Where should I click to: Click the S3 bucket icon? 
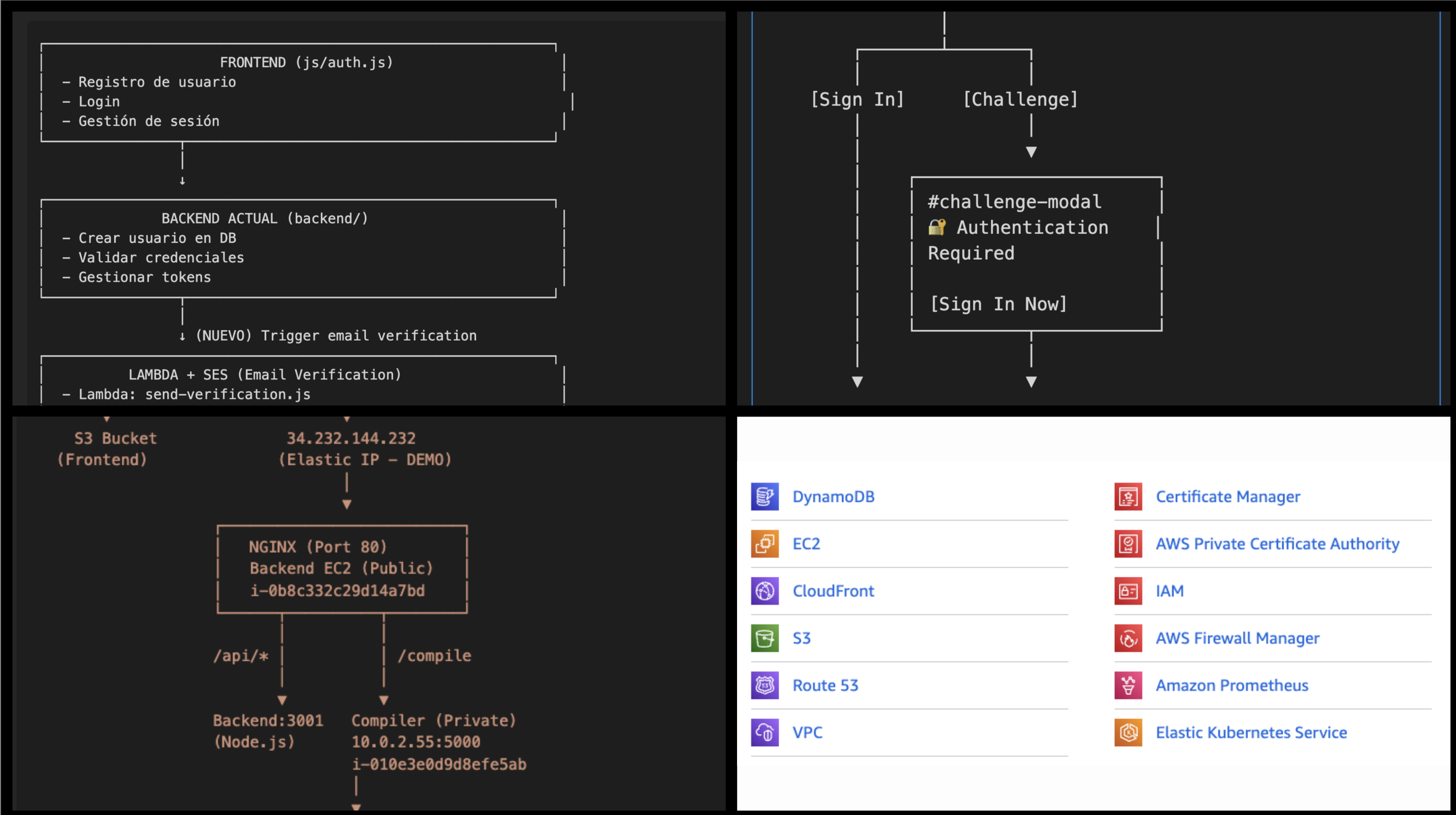point(765,638)
